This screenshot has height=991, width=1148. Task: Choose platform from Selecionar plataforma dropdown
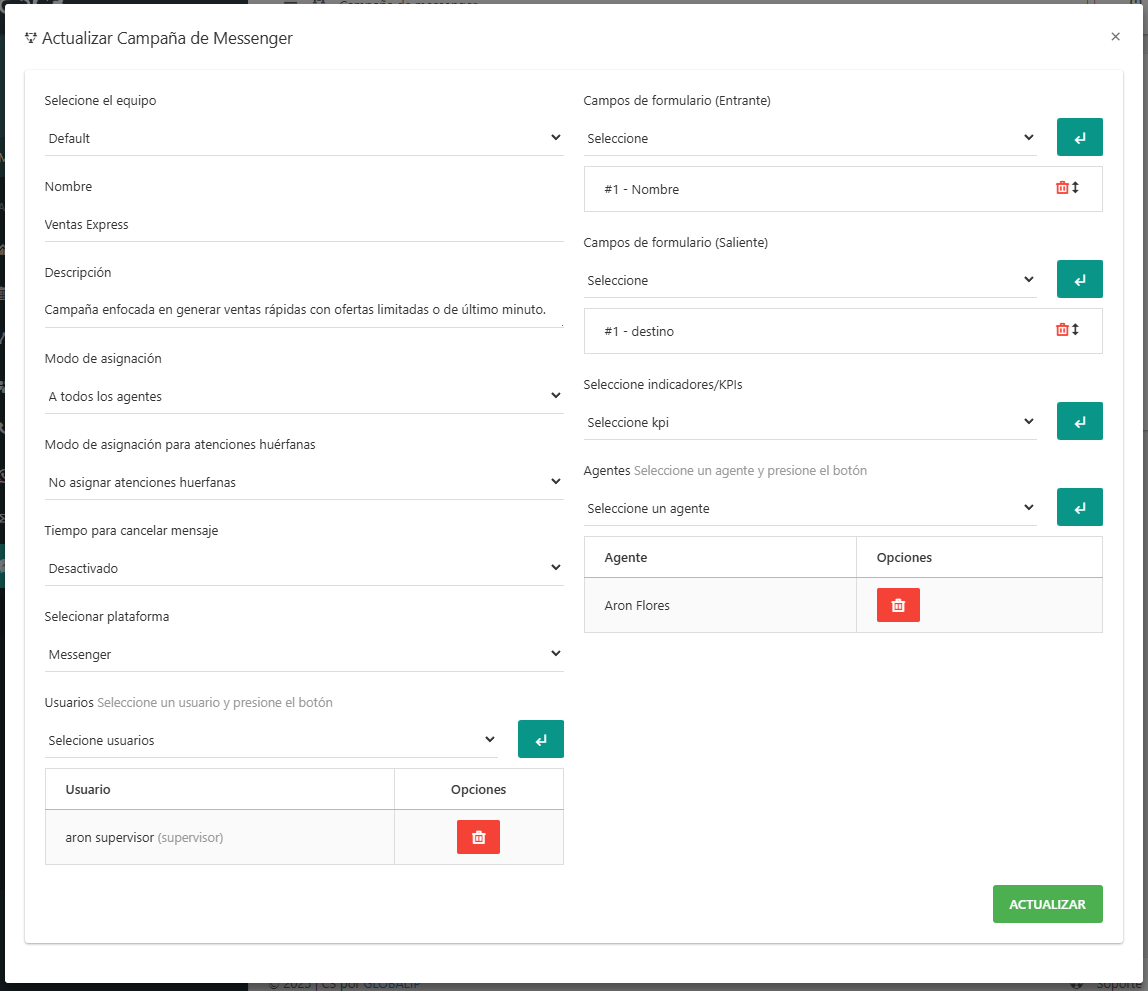tap(304, 654)
